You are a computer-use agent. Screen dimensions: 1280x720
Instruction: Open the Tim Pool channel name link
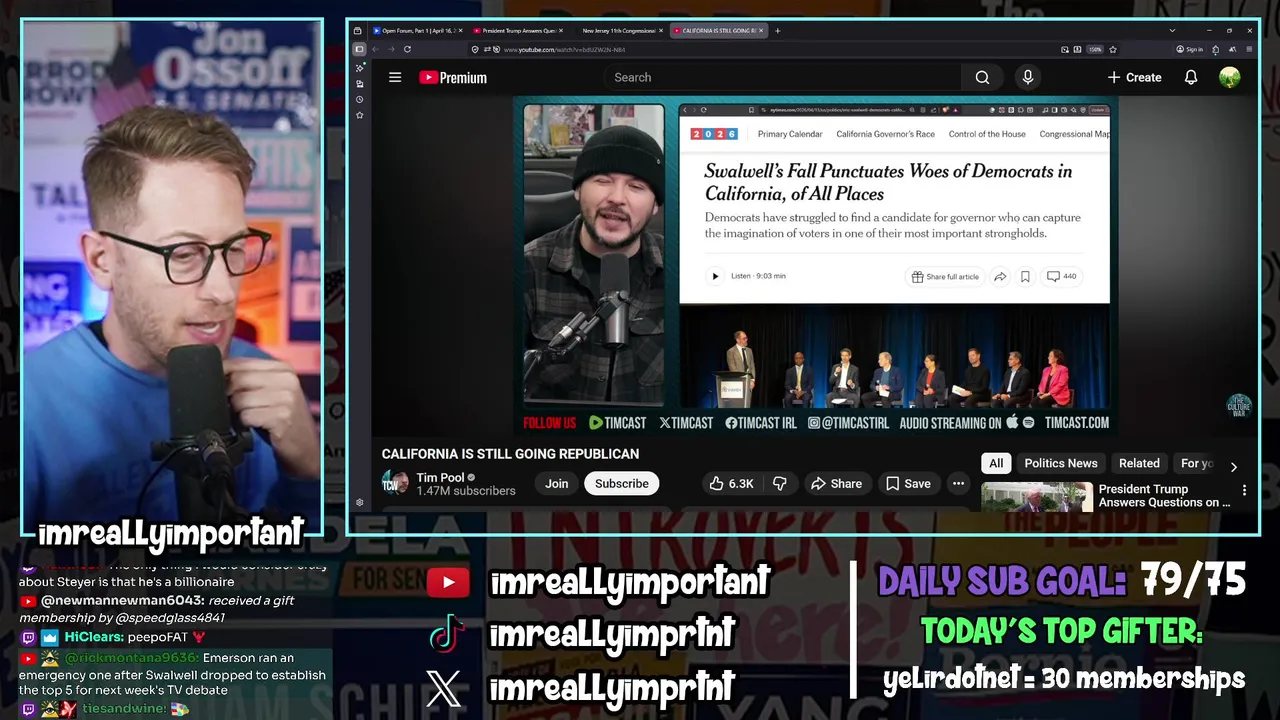point(440,477)
